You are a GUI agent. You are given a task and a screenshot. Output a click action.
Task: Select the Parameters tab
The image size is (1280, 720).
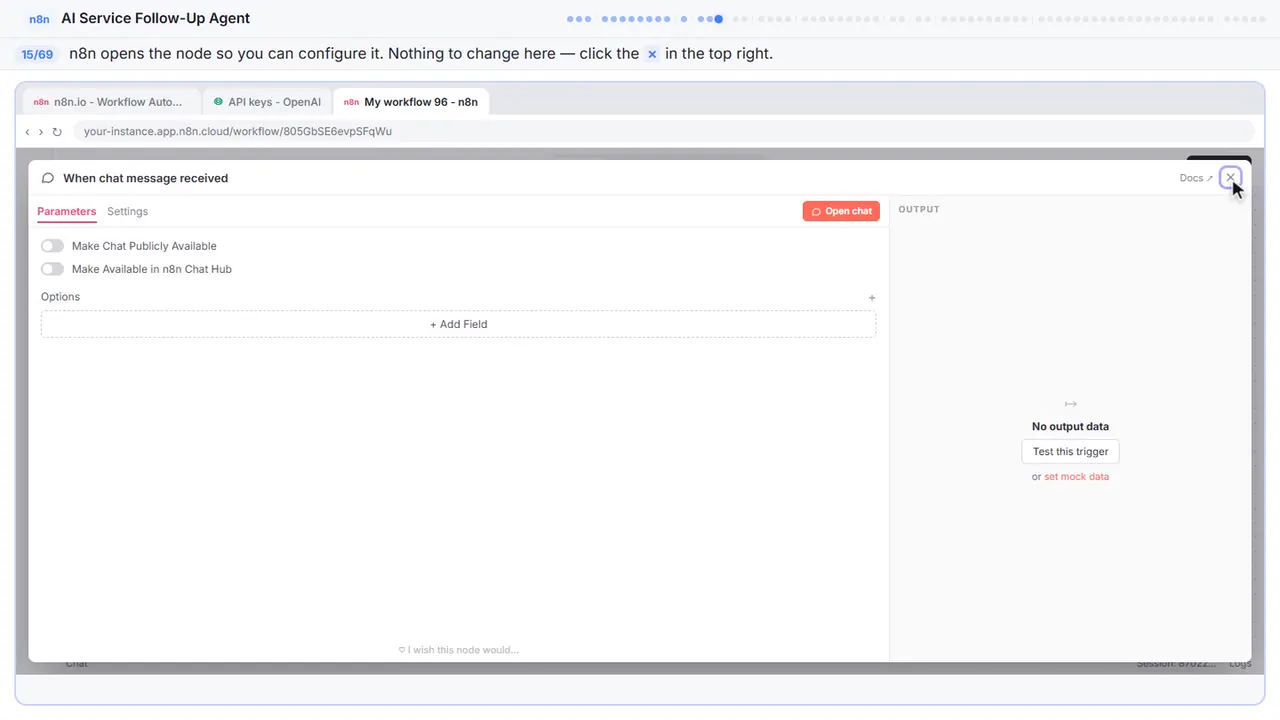click(66, 211)
